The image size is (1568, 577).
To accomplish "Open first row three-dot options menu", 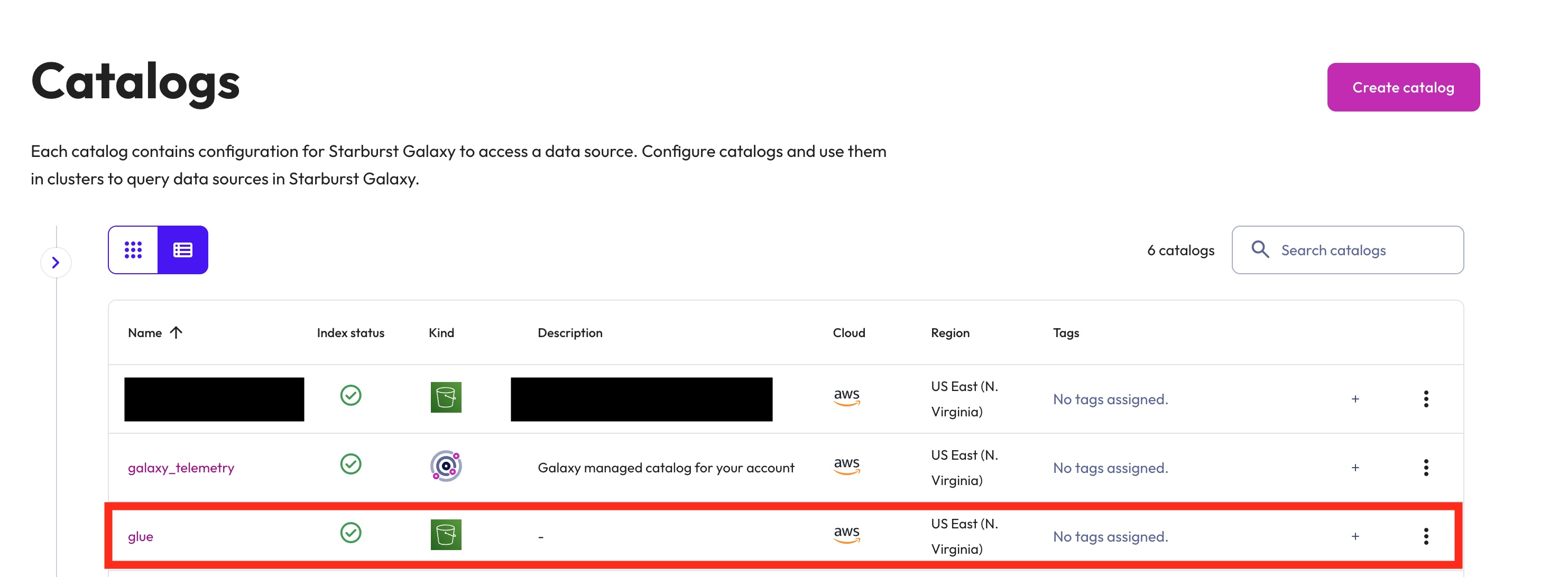I will tap(1426, 398).
